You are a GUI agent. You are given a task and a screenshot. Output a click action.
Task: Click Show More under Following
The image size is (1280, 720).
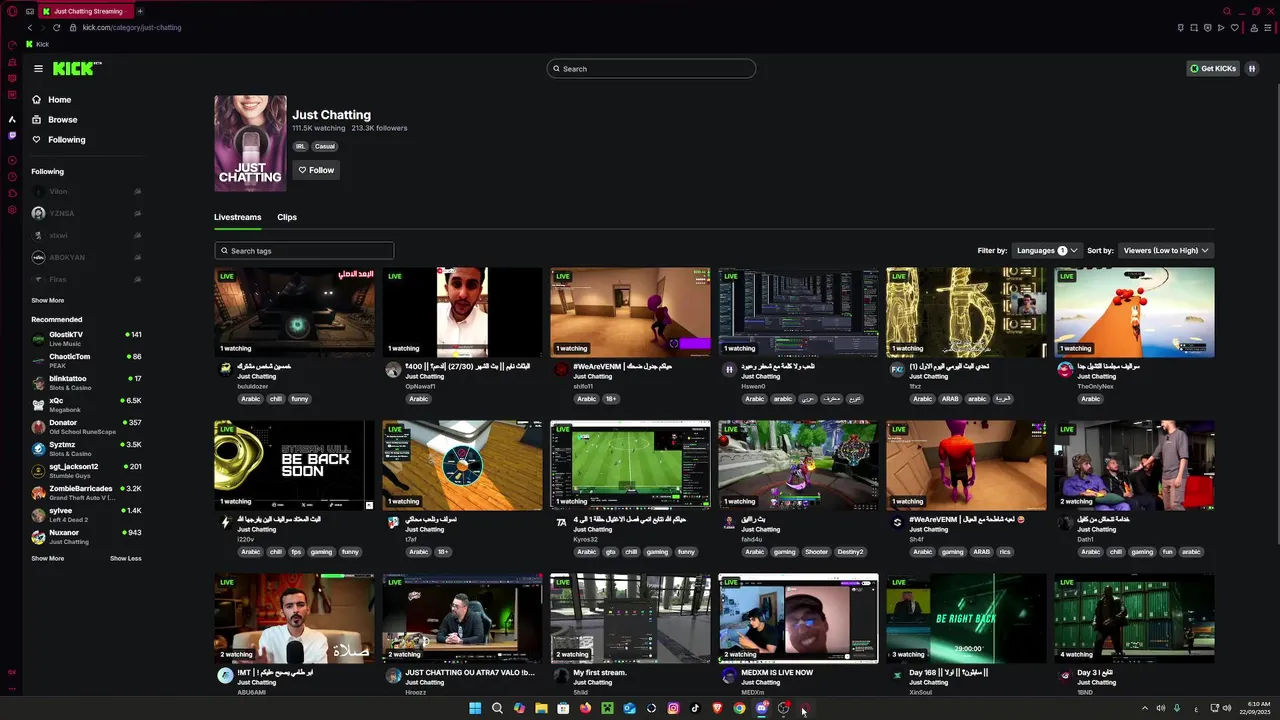(x=47, y=300)
